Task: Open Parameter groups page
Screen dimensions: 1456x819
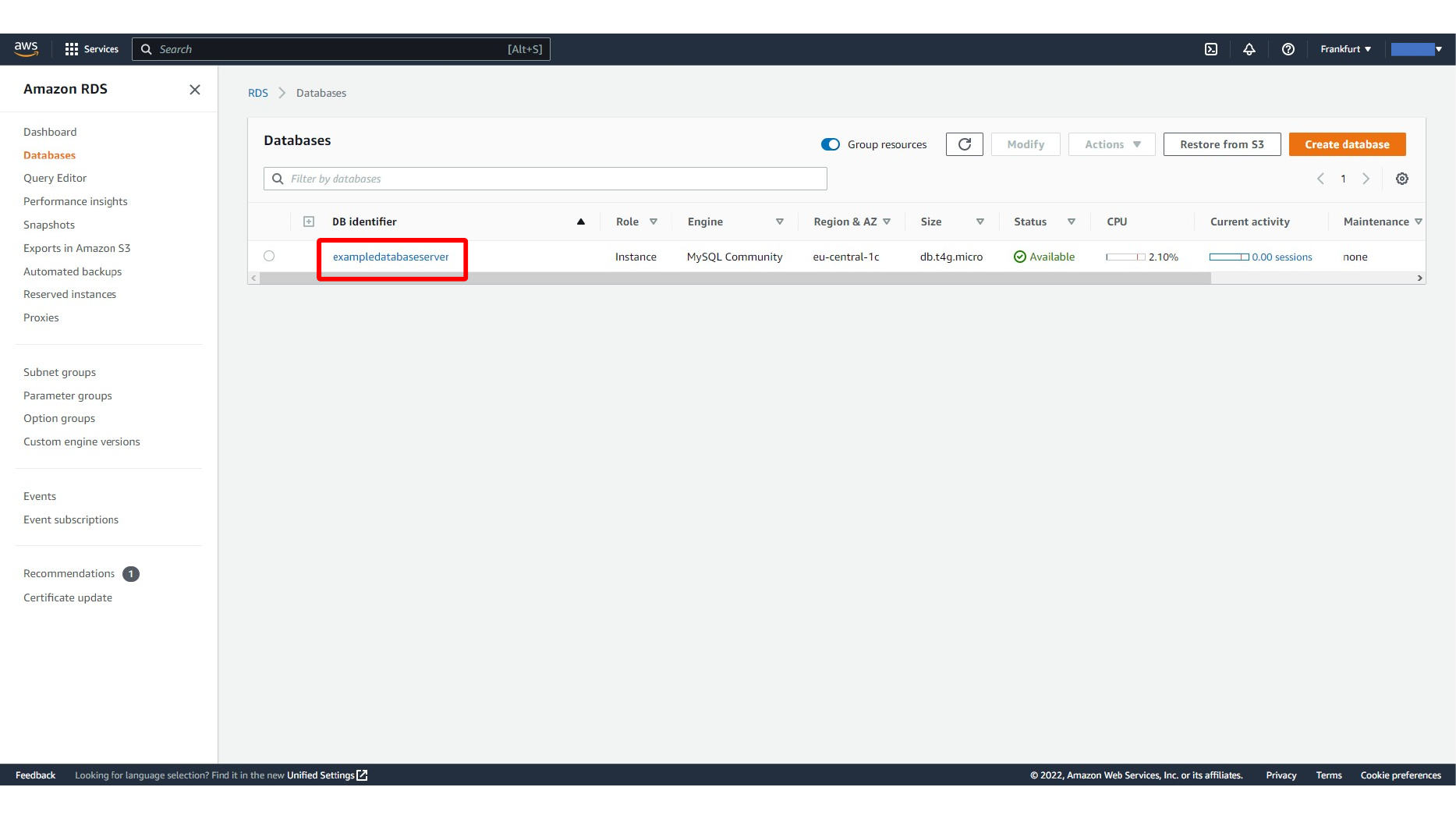Action: (68, 395)
